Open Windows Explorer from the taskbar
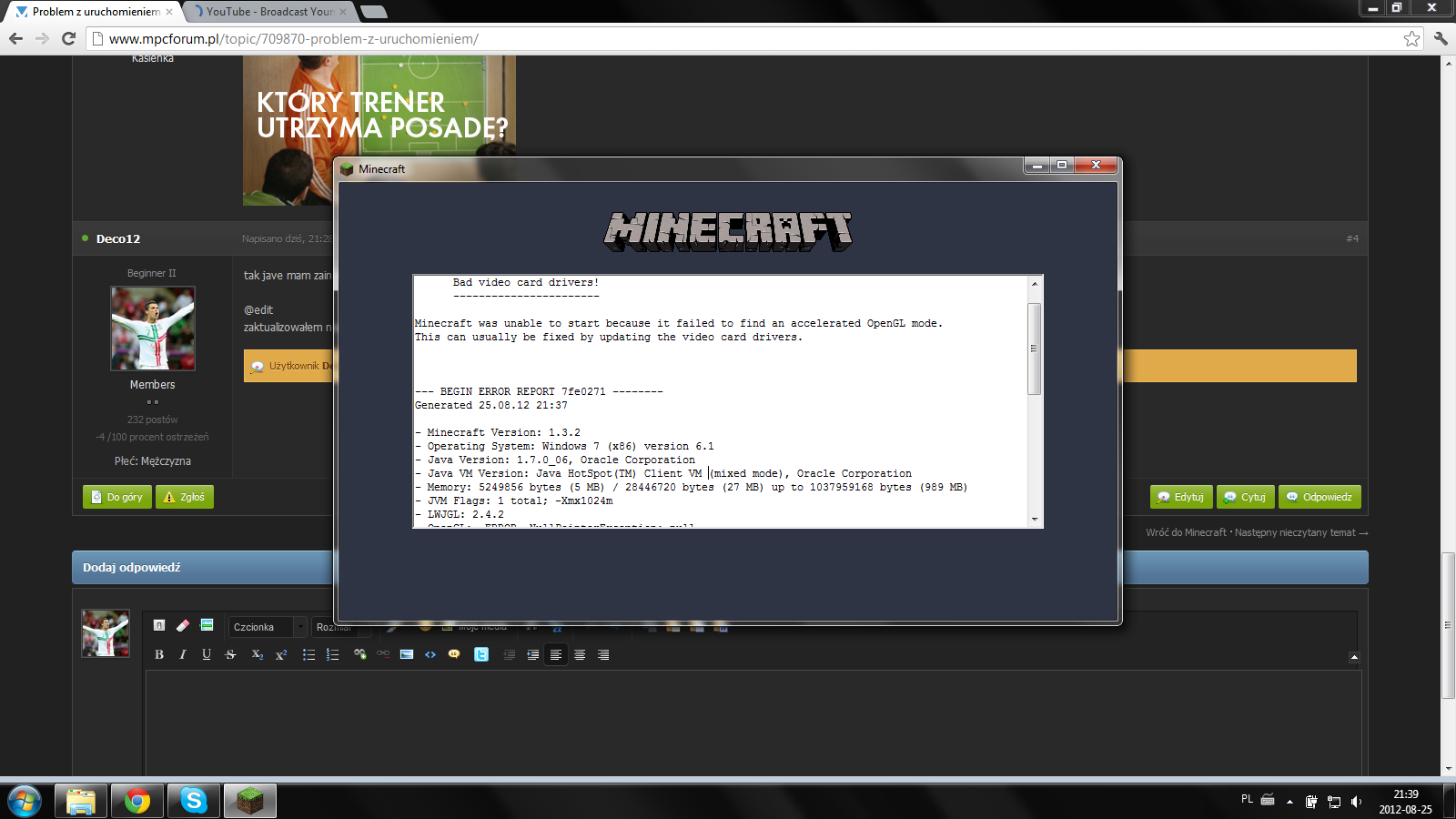Viewport: 1456px width, 819px height. tap(81, 801)
